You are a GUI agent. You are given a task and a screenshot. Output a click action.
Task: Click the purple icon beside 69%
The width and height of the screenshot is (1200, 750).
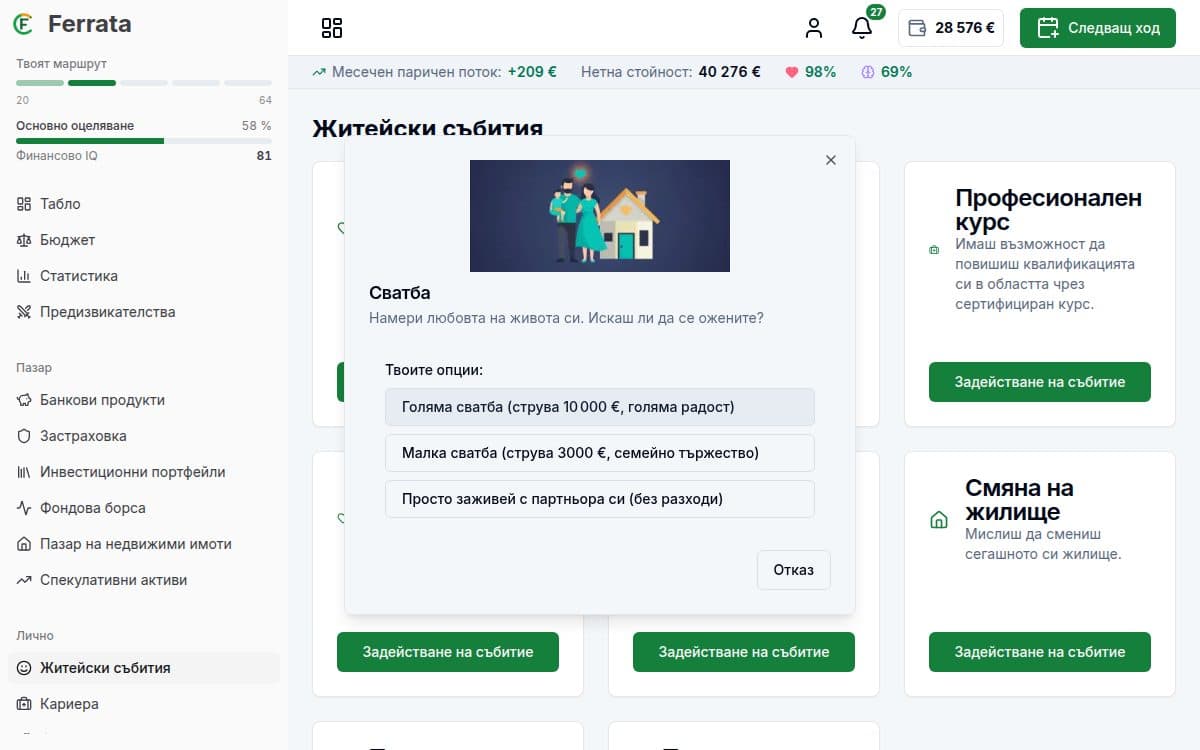868,72
